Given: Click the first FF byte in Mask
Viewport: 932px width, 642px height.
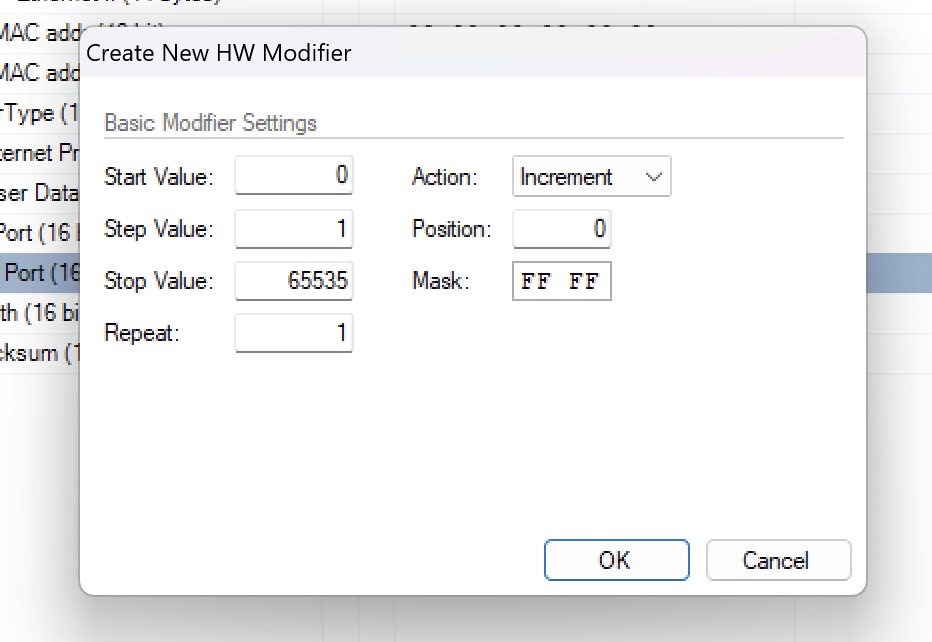Looking at the screenshot, I should pos(536,282).
